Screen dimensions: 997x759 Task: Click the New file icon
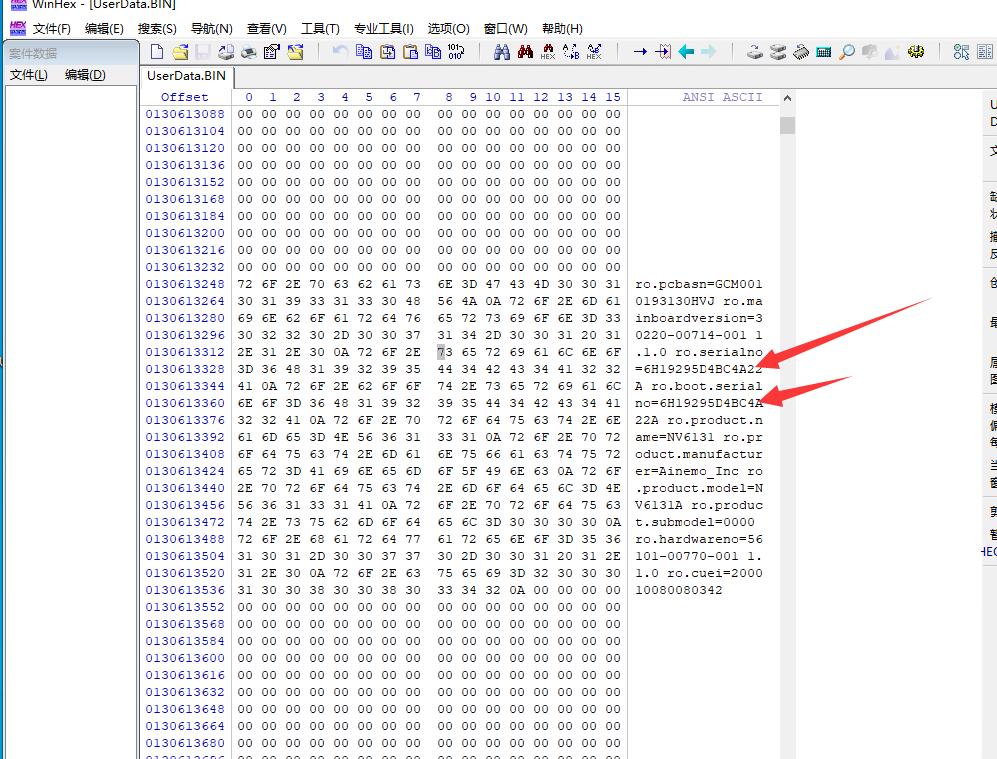pos(157,52)
